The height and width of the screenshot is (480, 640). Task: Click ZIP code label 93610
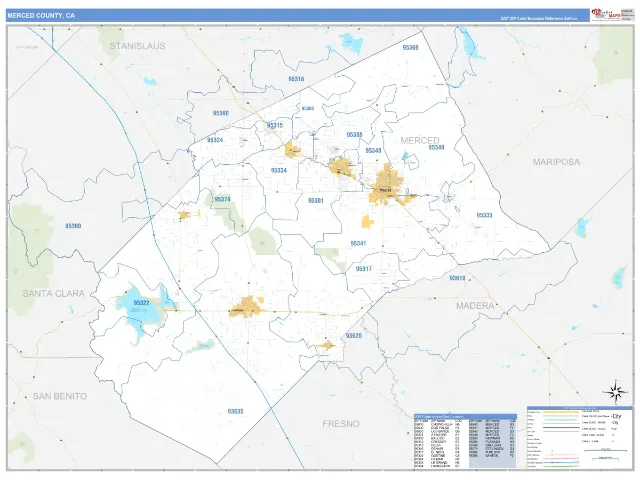457,278
